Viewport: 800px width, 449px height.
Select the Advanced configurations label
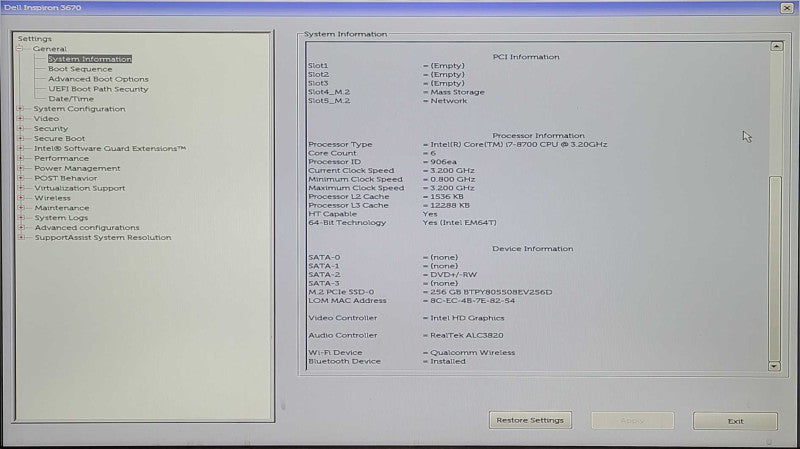pyautogui.click(x=87, y=228)
